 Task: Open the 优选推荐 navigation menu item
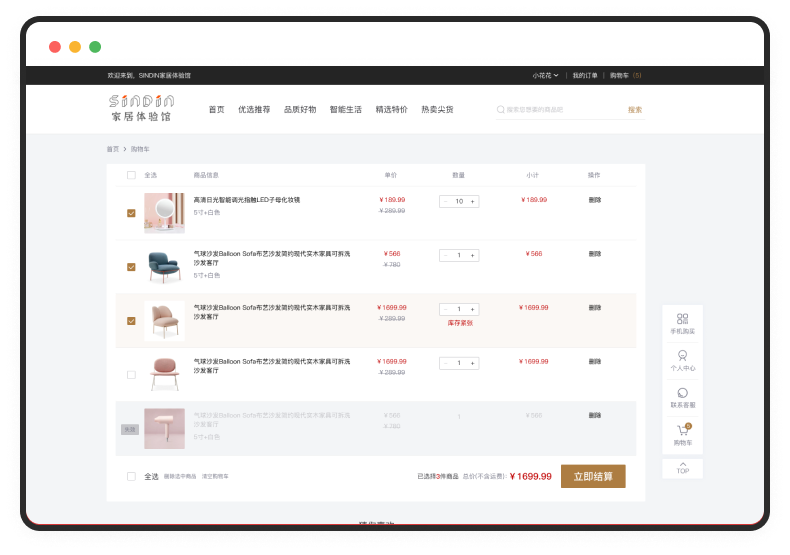tap(254, 109)
